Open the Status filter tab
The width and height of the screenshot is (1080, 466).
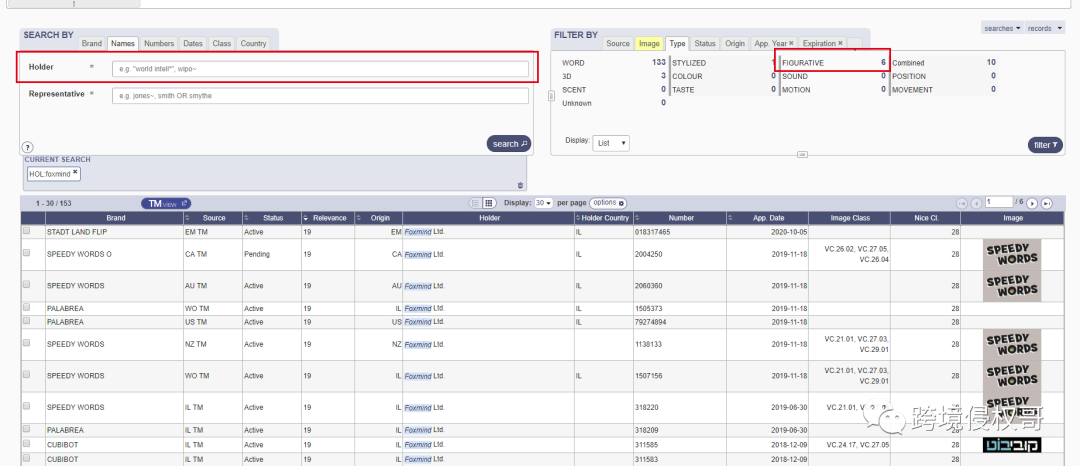[705, 44]
